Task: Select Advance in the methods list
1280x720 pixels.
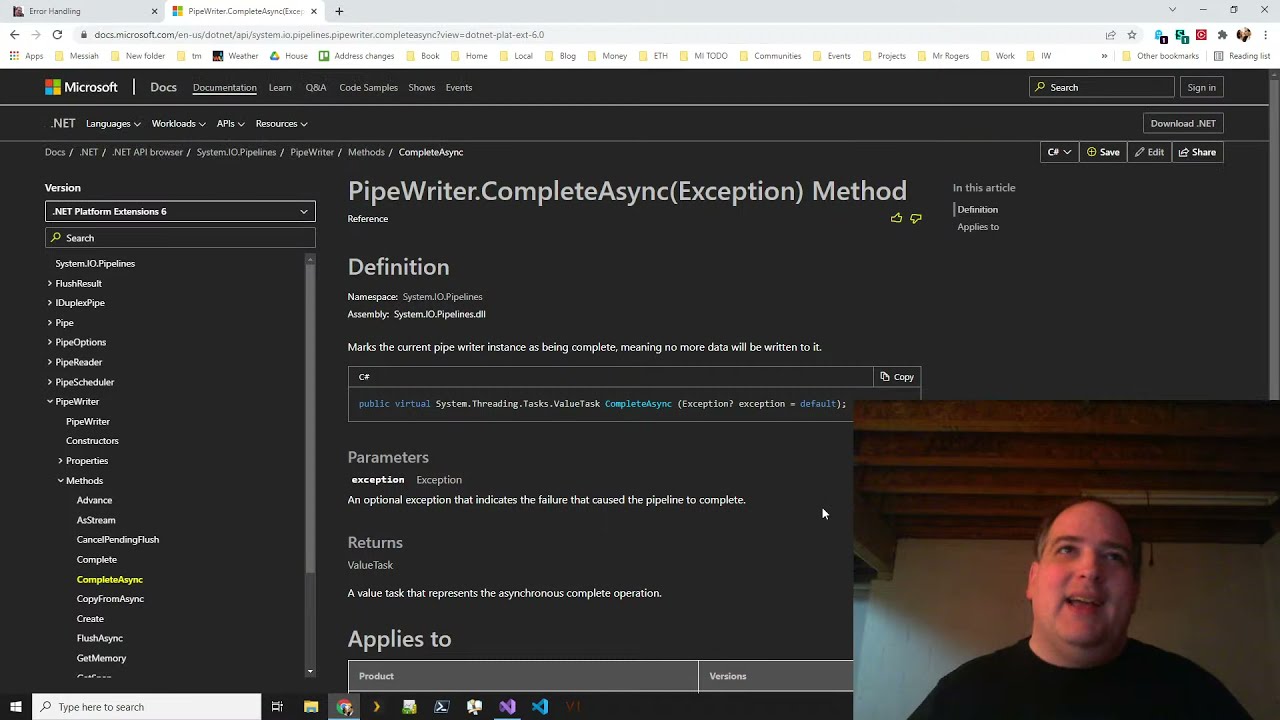Action: (94, 500)
